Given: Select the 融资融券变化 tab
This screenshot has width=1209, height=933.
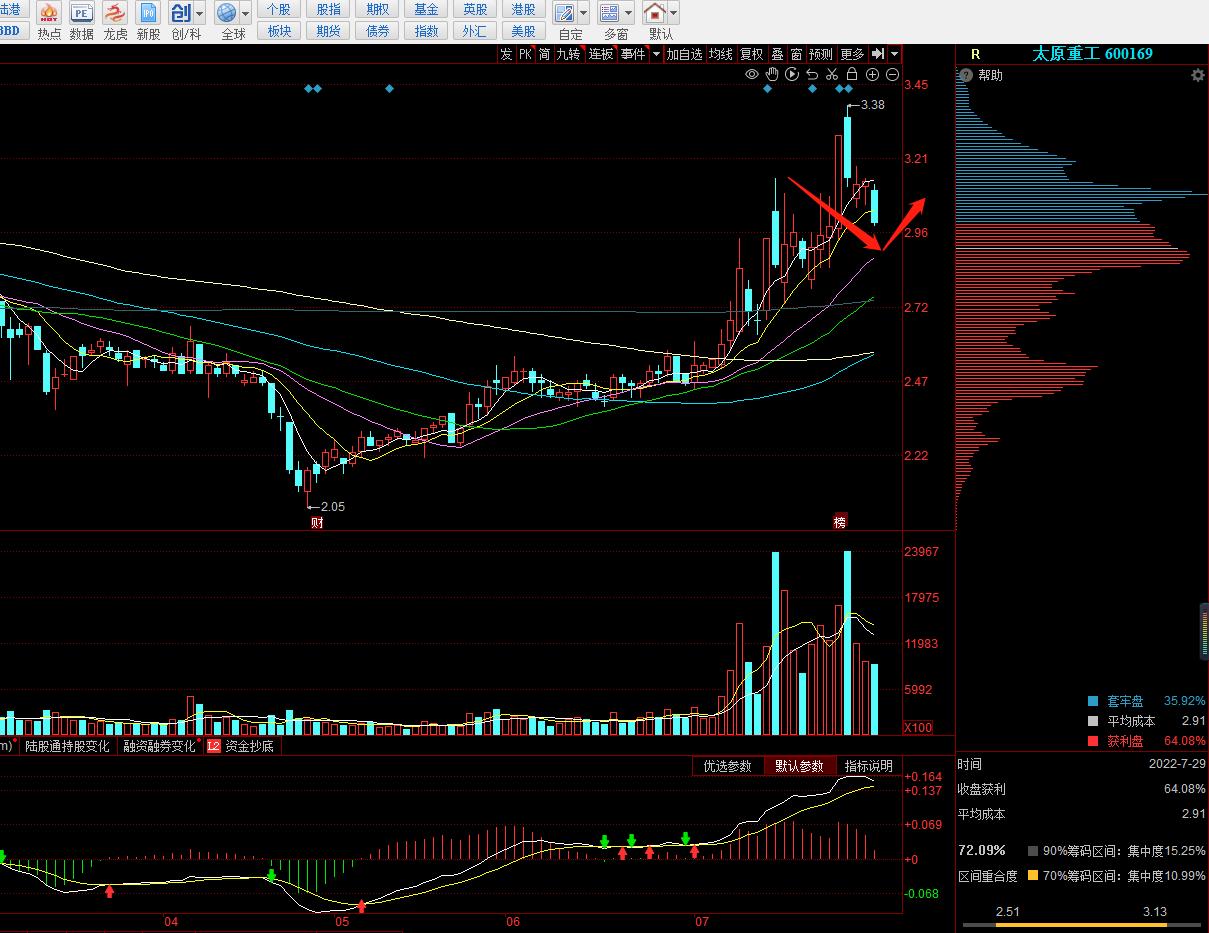Looking at the screenshot, I should point(159,746).
